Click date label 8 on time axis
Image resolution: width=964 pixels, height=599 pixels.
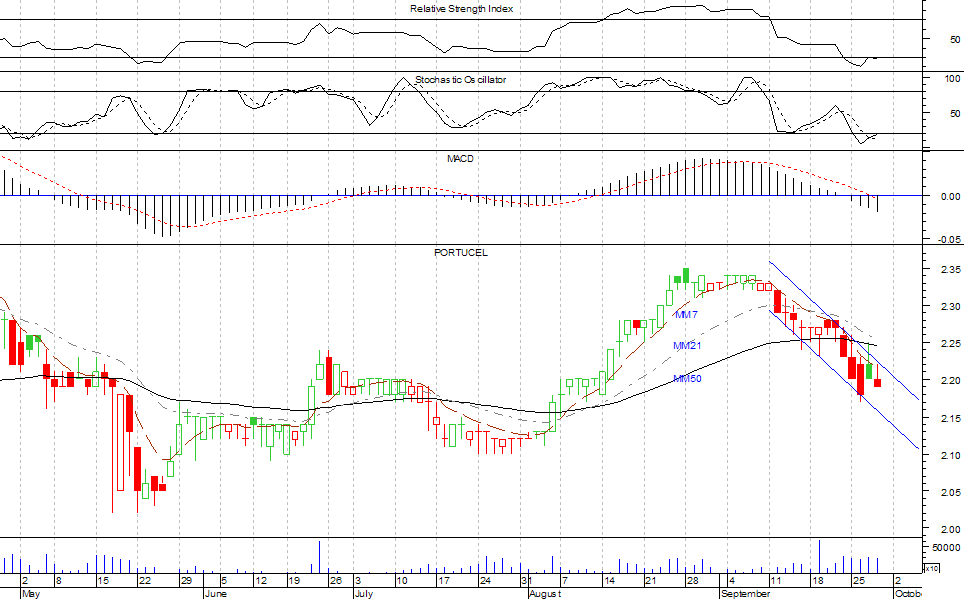pos(58,581)
